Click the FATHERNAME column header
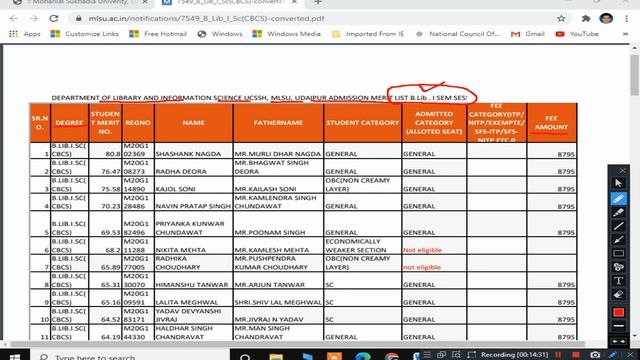 pyautogui.click(x=278, y=122)
